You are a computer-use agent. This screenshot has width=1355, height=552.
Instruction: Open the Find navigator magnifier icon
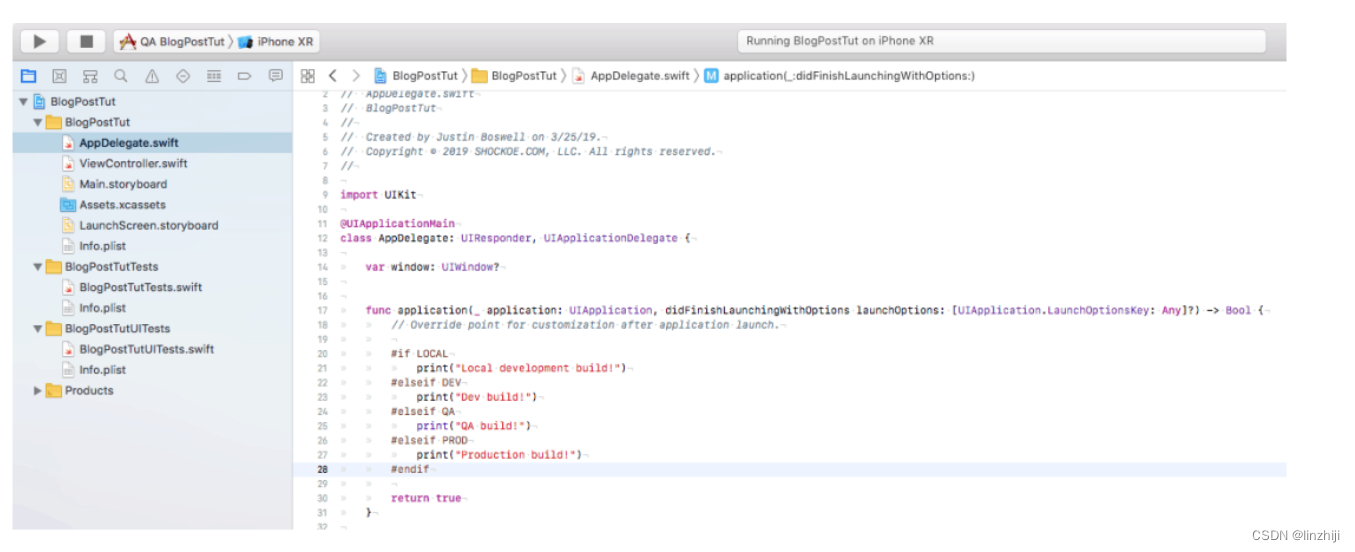click(121, 76)
